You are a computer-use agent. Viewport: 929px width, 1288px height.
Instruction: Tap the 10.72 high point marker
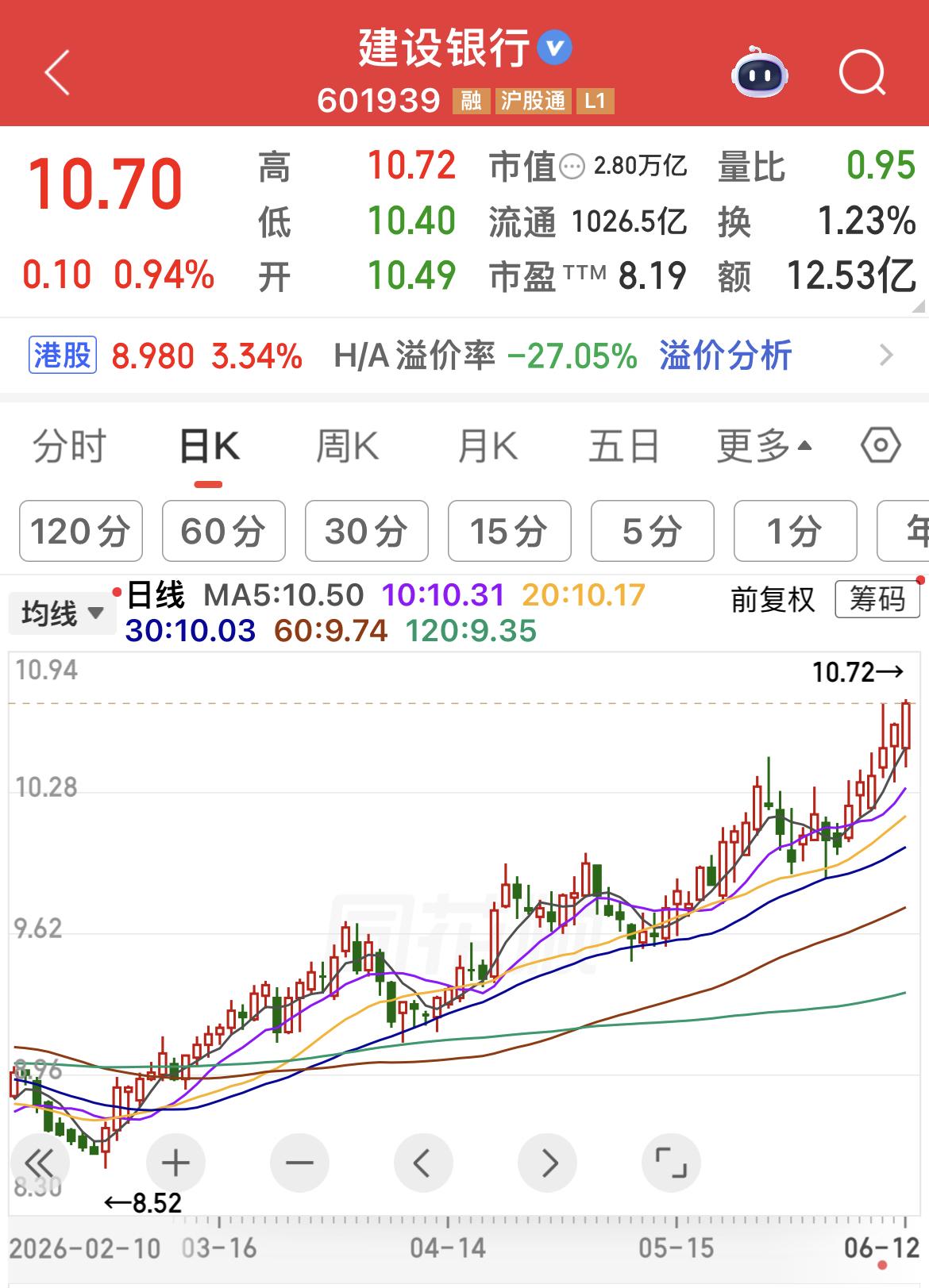pyautogui.click(x=858, y=672)
